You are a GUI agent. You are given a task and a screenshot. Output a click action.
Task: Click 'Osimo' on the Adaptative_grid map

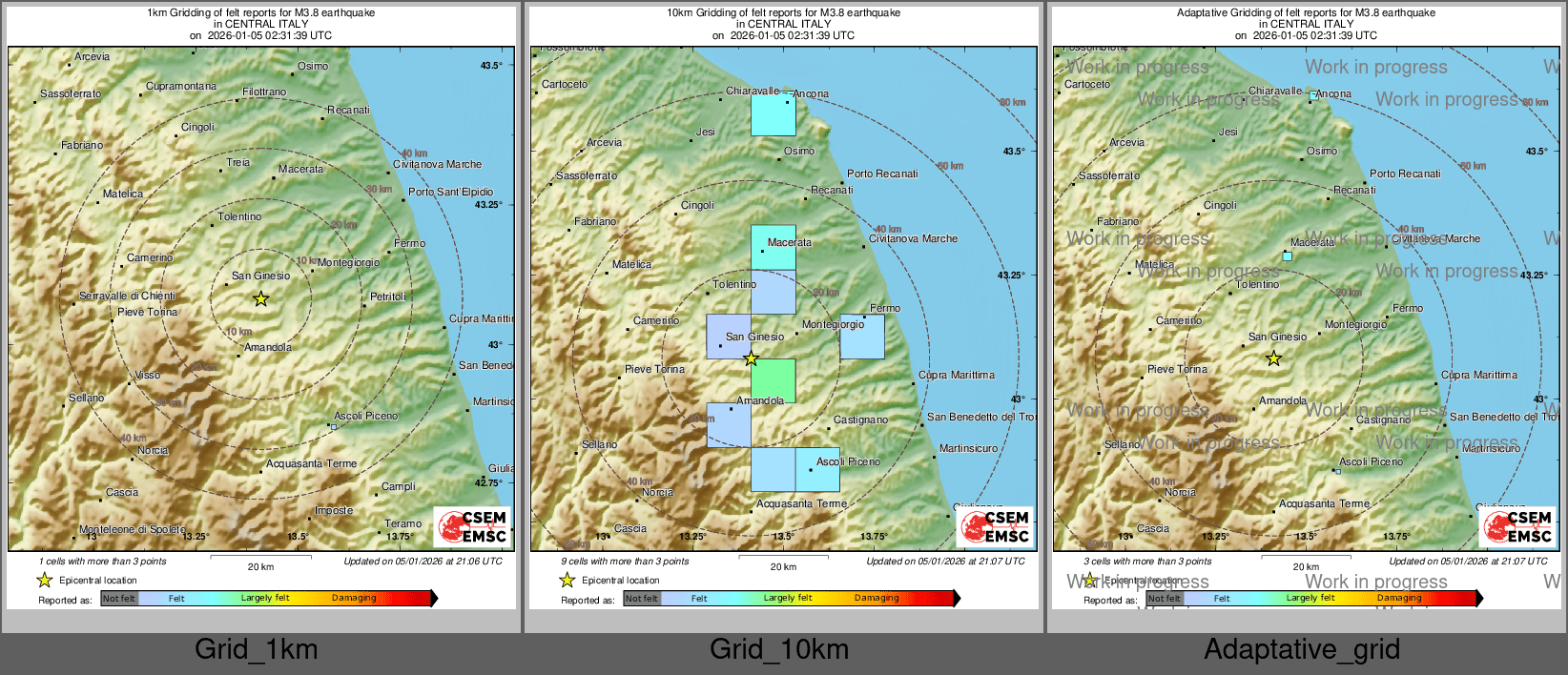tap(1322, 151)
